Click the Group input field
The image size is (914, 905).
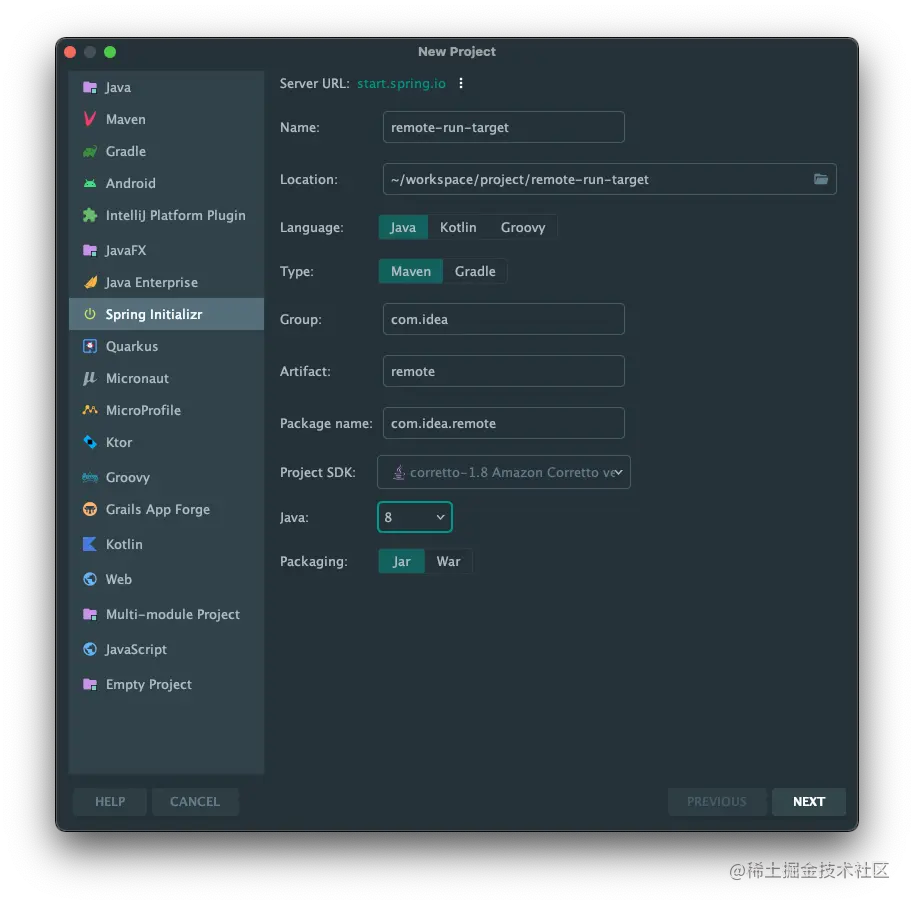(x=504, y=319)
